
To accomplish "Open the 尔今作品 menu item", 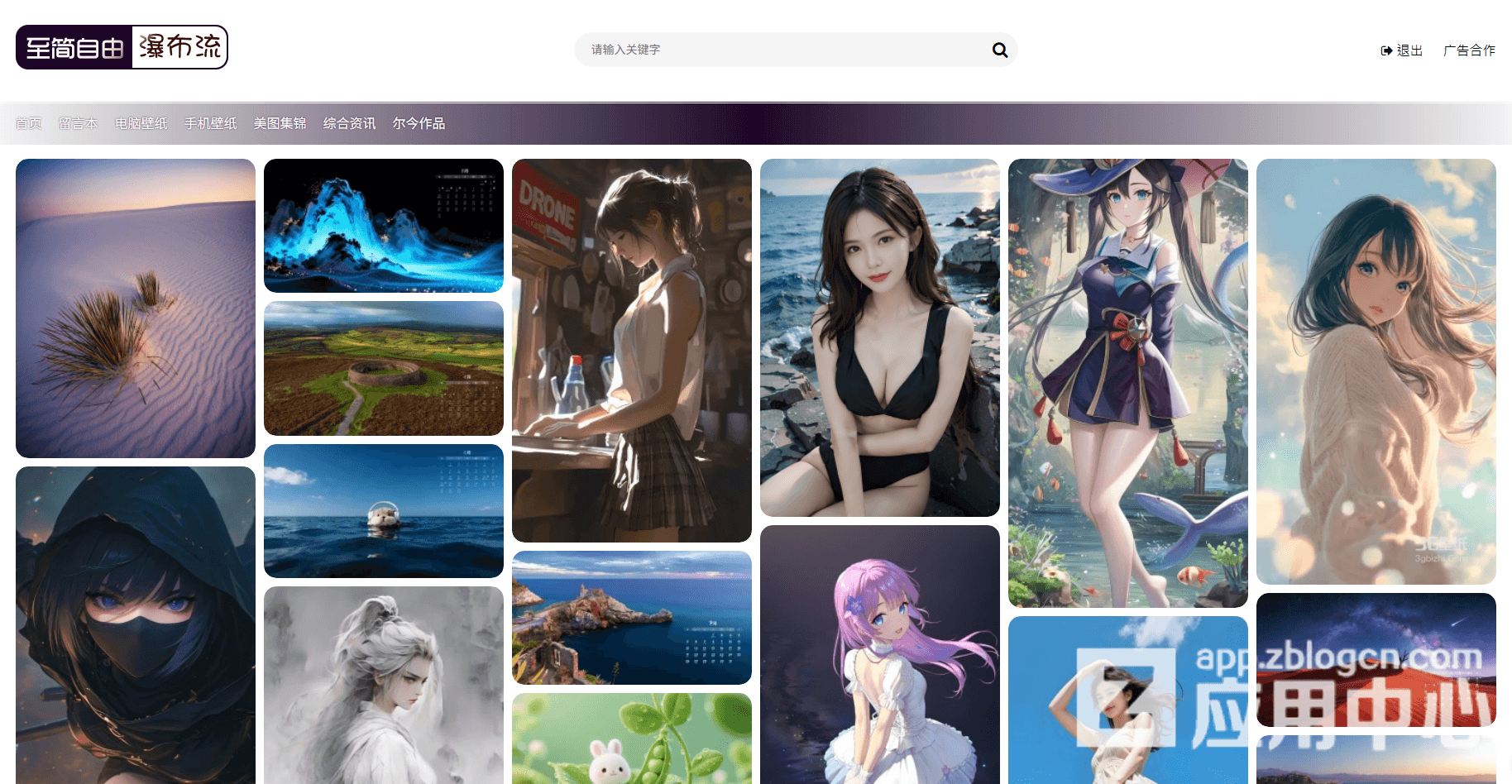I will [419, 123].
